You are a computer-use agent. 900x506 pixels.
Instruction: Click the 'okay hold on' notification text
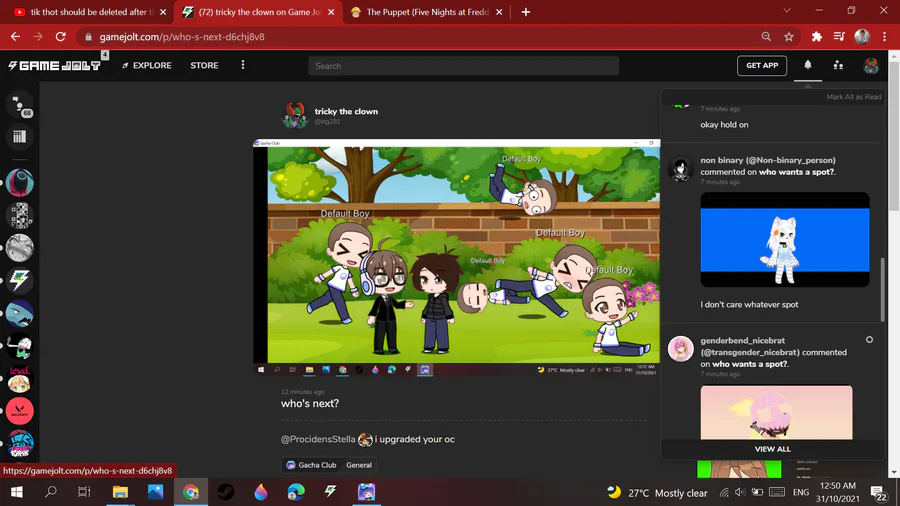[x=724, y=125]
